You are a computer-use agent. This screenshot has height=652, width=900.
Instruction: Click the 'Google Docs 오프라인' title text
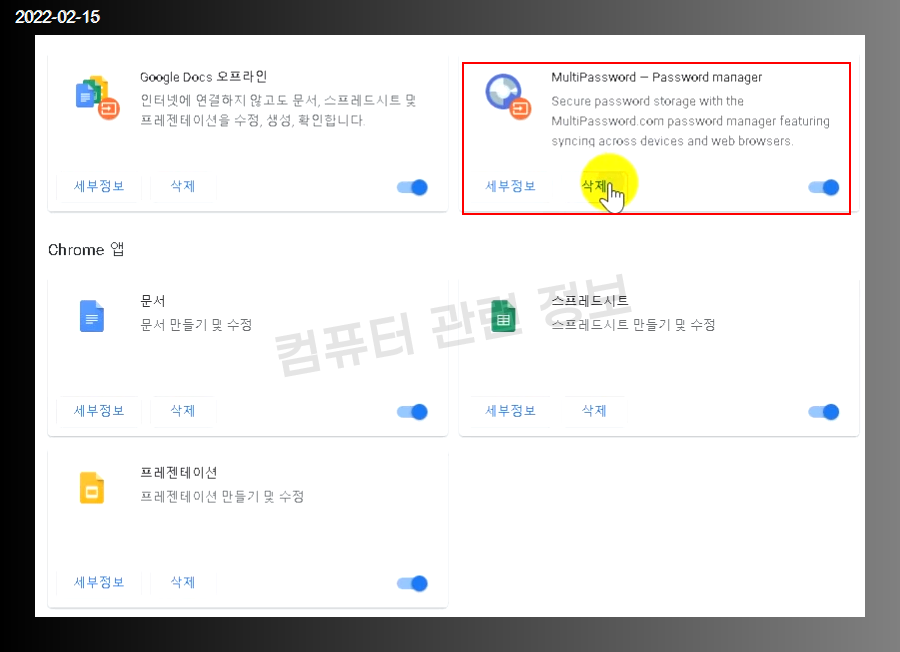coord(204,77)
